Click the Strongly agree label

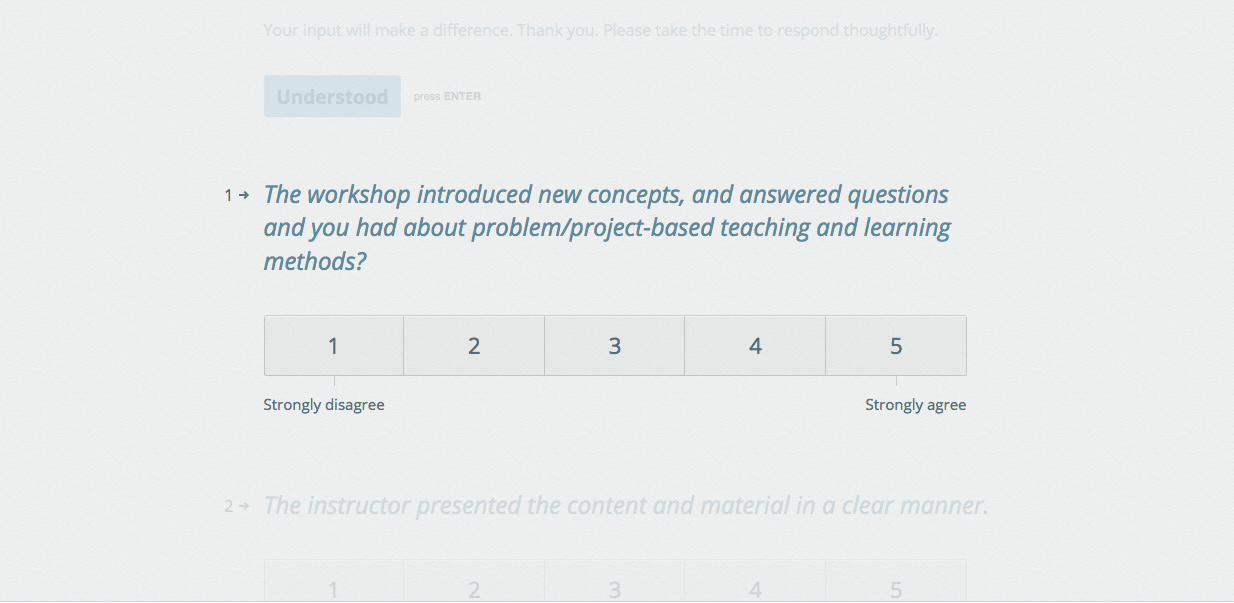[915, 405]
